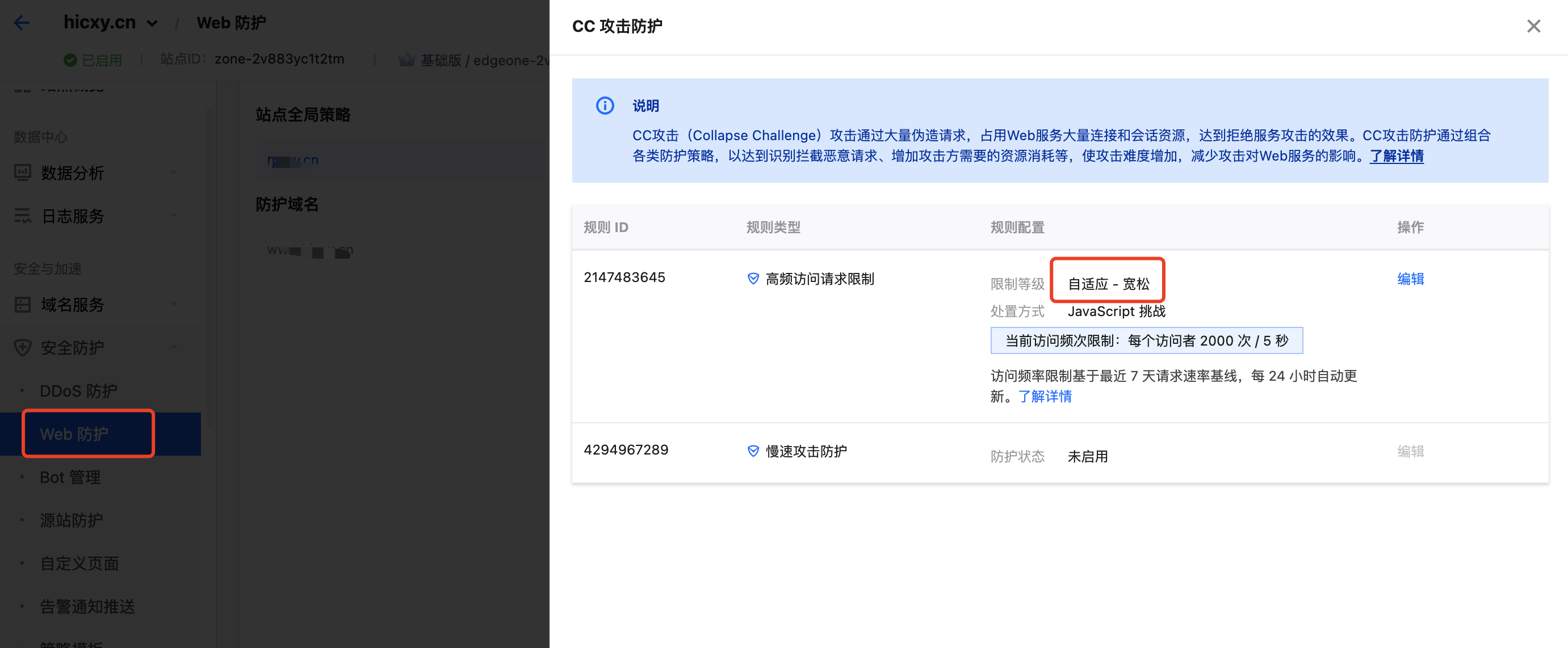Click the 日志服务 list icon in sidebar

pyautogui.click(x=23, y=216)
